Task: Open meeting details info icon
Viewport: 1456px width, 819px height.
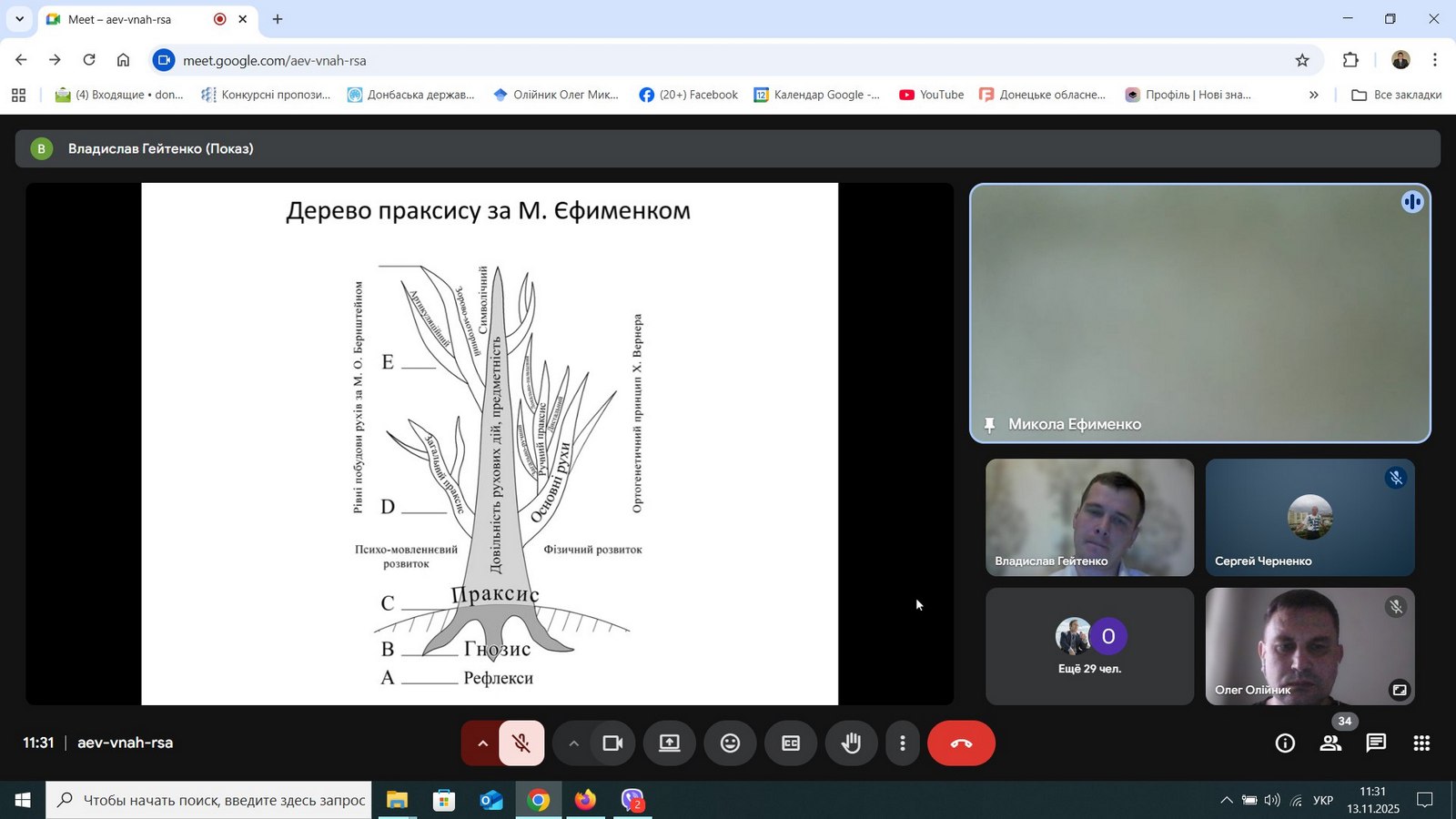Action: point(1285,743)
